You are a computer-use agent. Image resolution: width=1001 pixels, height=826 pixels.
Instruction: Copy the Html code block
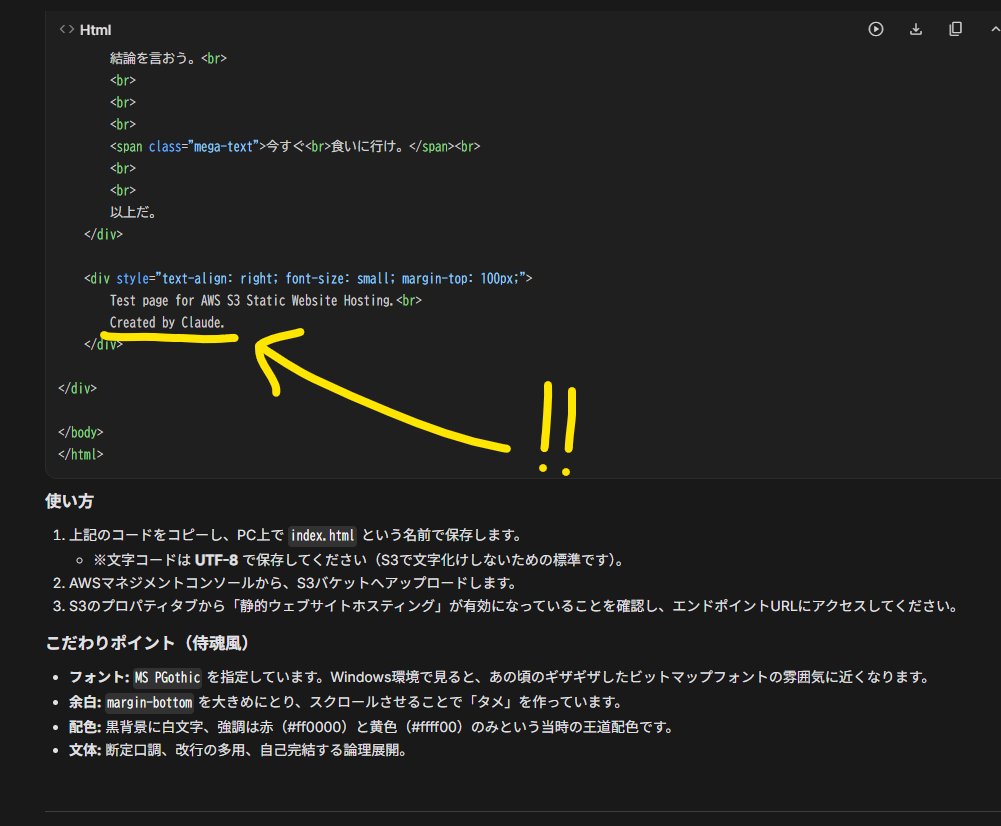point(955,29)
